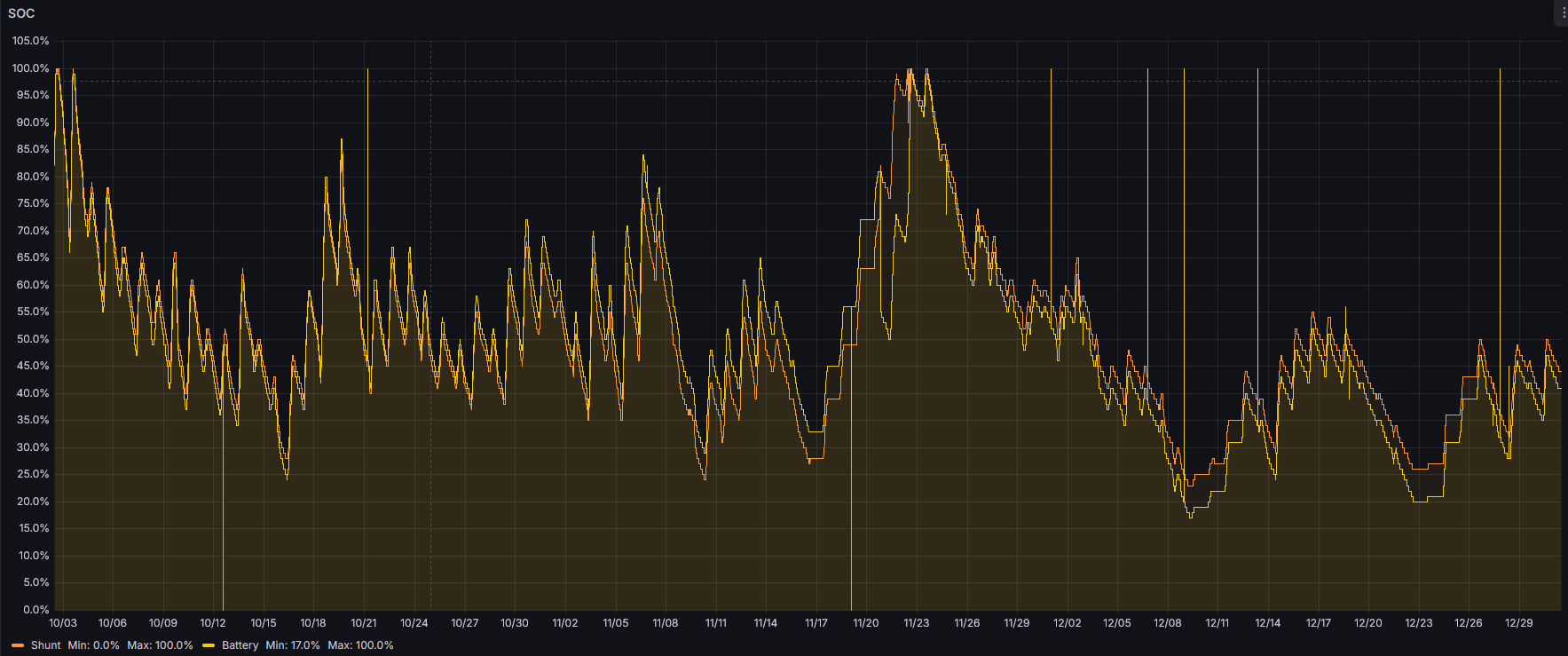Click the SOC panel title

point(21,13)
